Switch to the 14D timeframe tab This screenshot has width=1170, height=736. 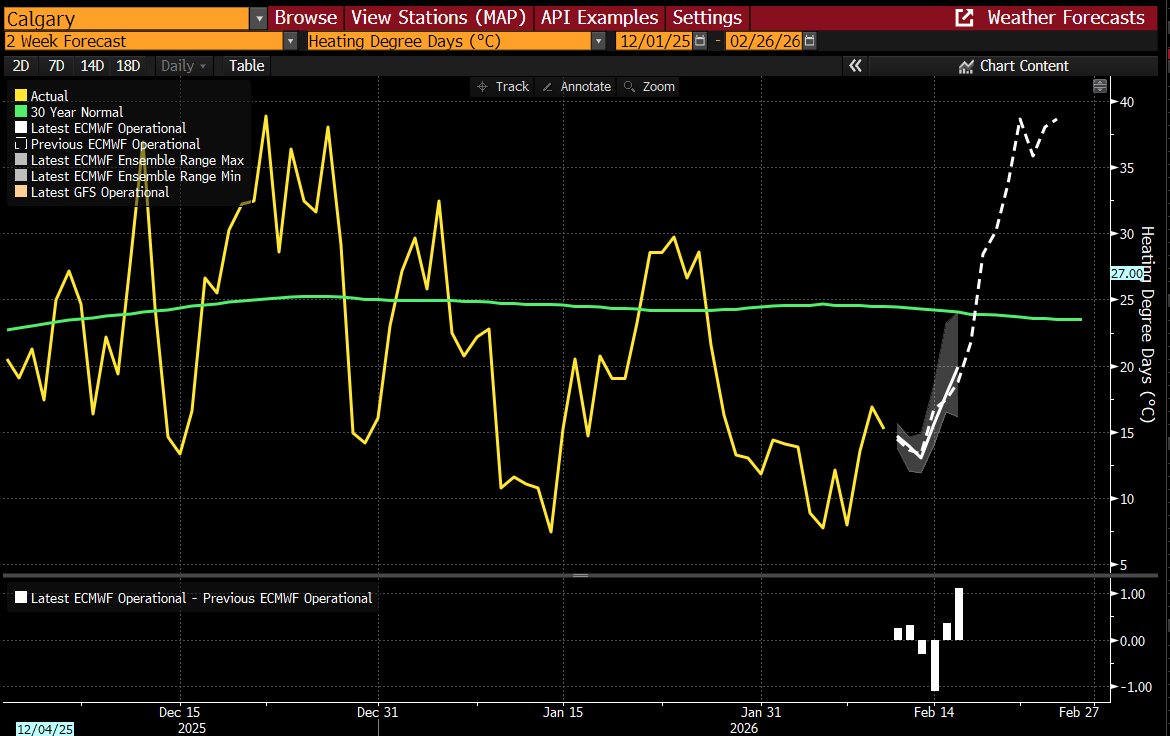point(91,65)
